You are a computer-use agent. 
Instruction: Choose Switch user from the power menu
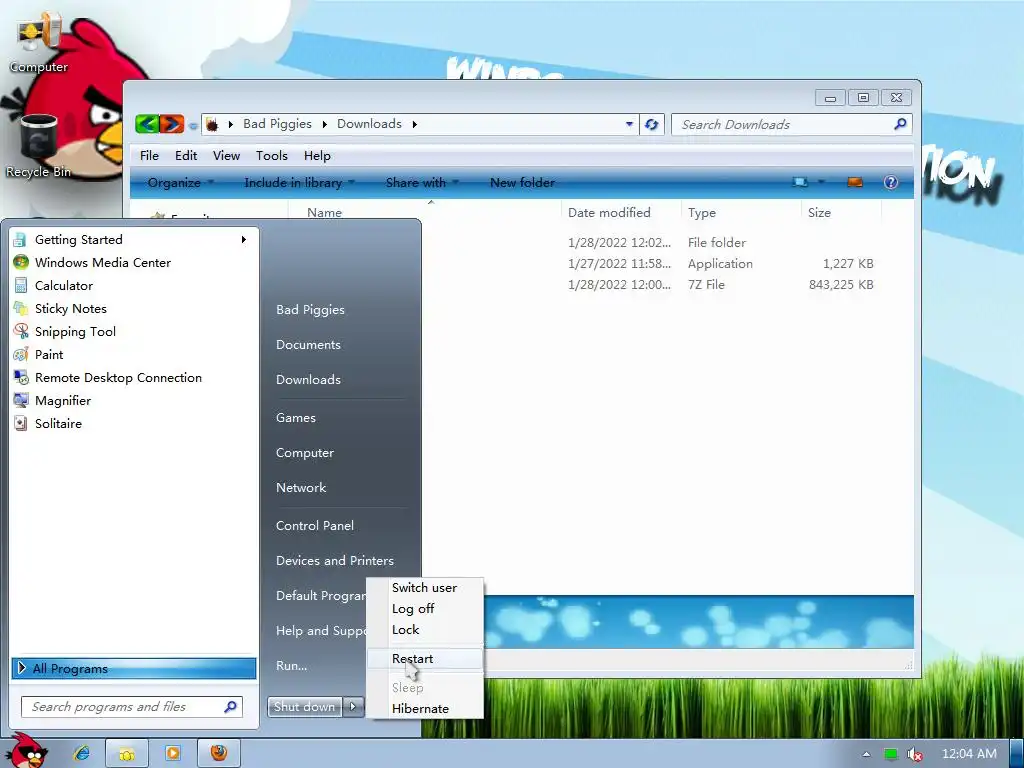pyautogui.click(x=424, y=588)
